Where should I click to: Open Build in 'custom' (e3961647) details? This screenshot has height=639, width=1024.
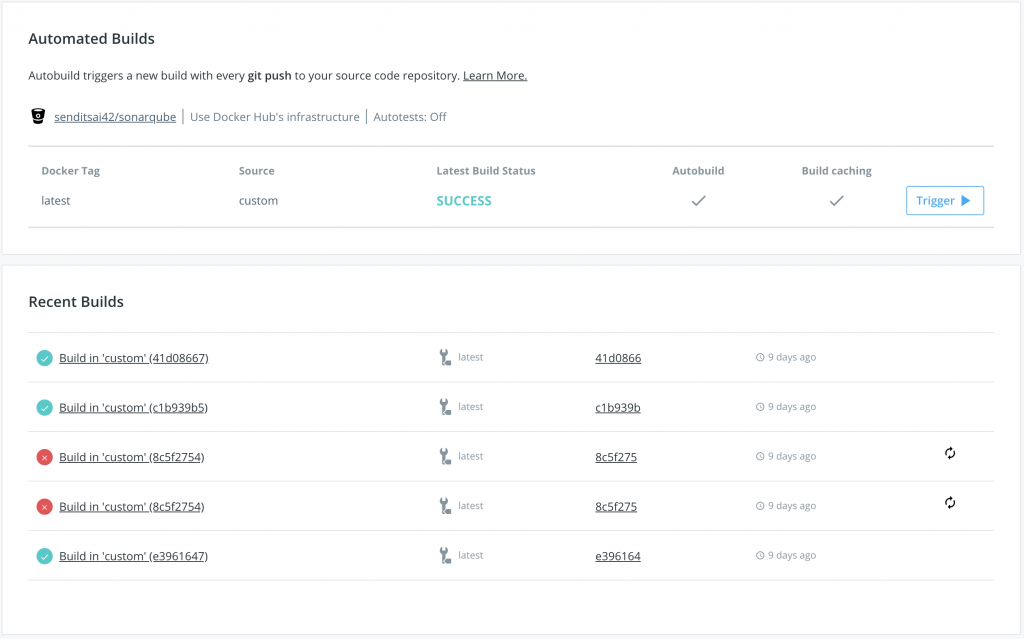coord(133,556)
